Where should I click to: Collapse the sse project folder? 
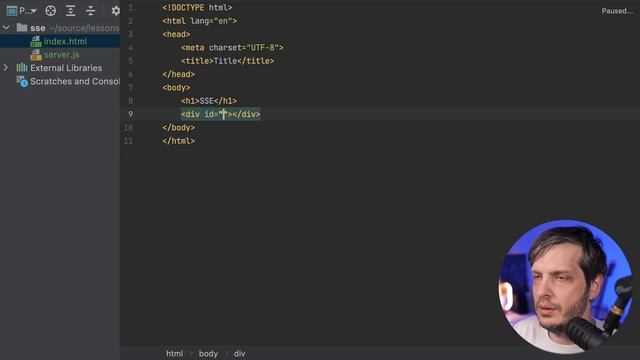coord(6,28)
